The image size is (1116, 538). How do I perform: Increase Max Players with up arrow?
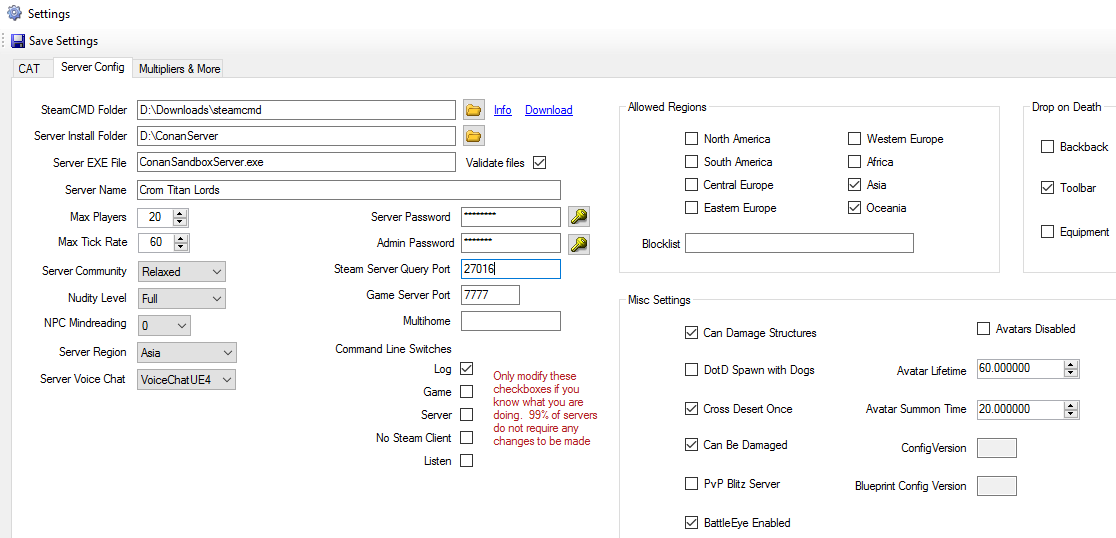coord(180,213)
